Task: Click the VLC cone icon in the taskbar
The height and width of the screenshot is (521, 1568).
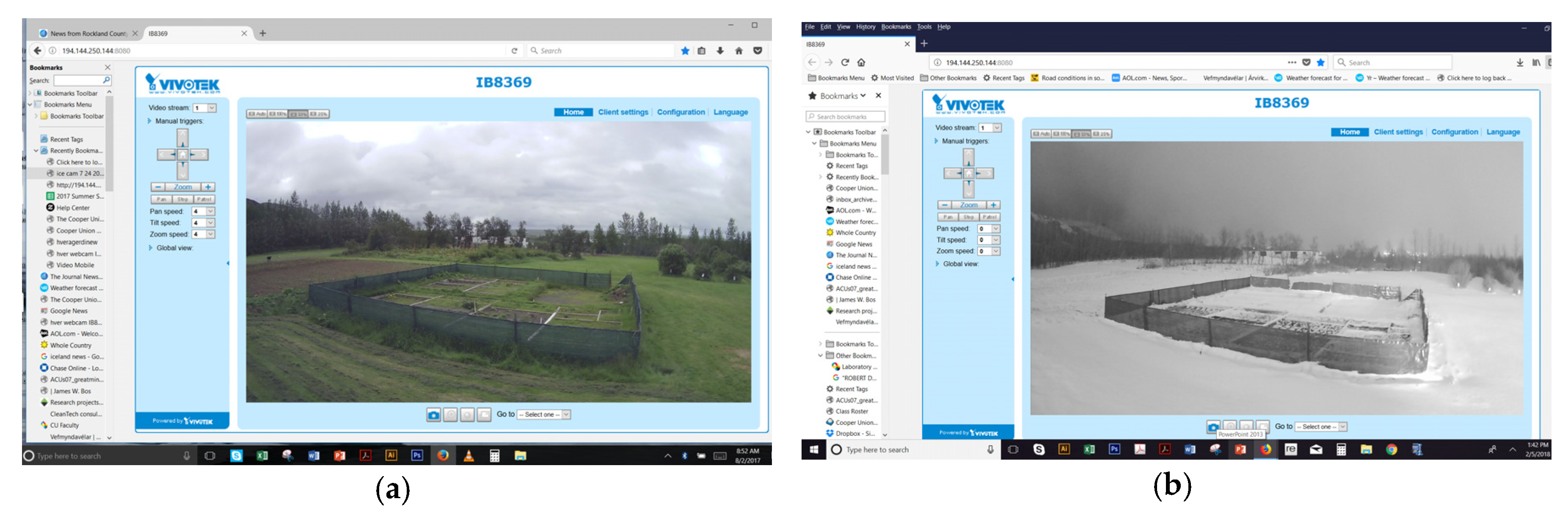Action: (x=468, y=455)
